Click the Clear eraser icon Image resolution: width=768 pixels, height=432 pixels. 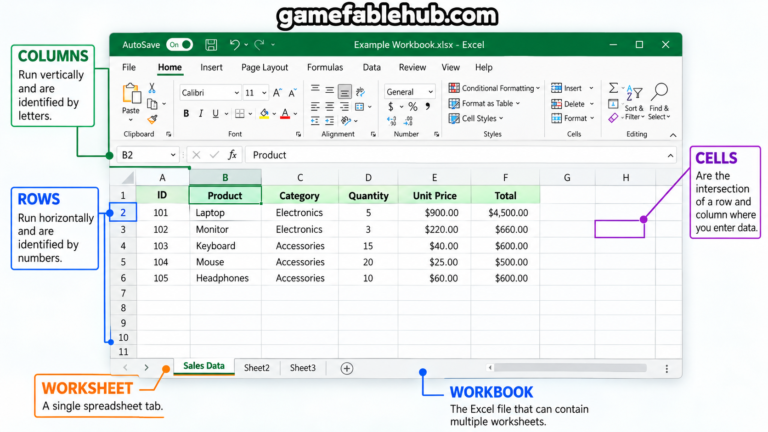[613, 118]
